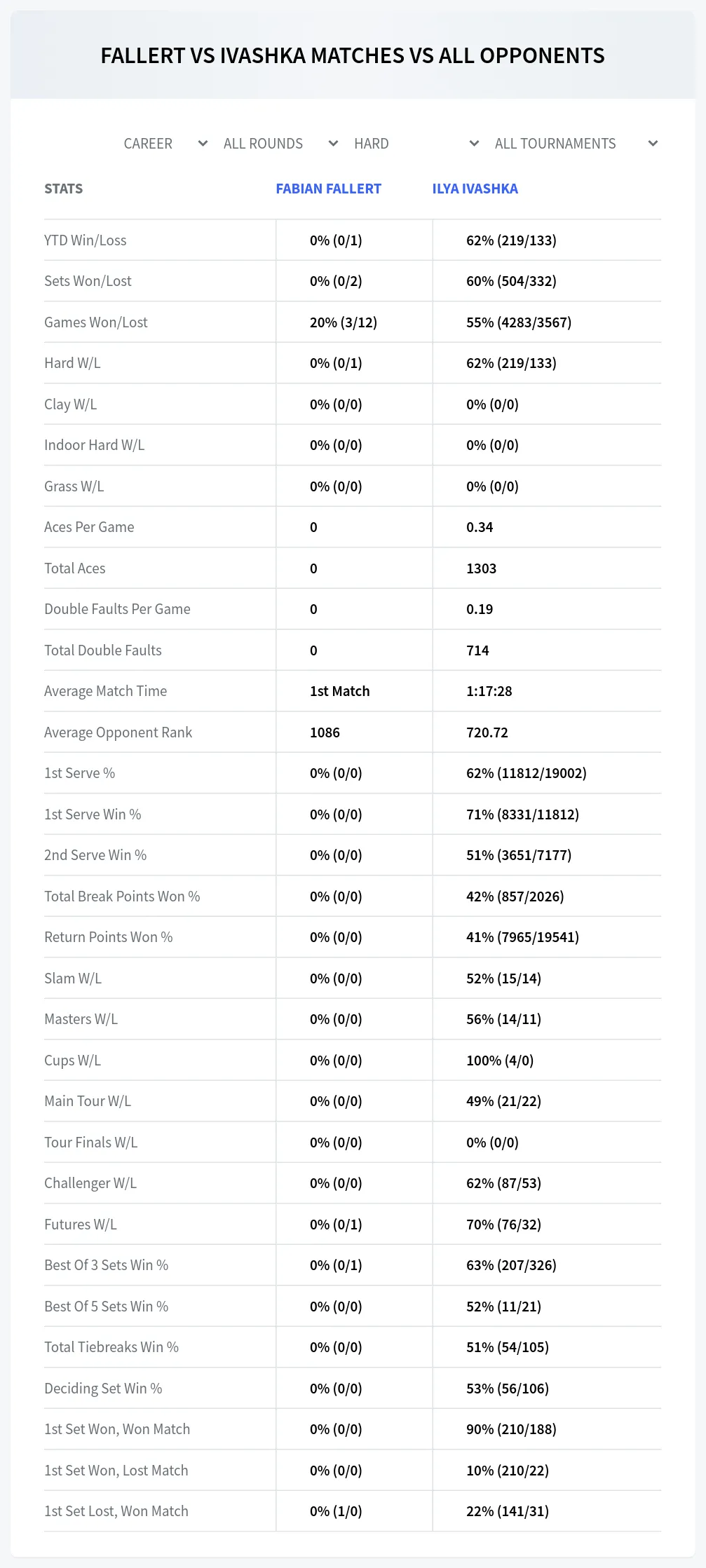Click the Challenger W/L row label
Viewport: 706px width, 1568px height.
click(x=90, y=1183)
